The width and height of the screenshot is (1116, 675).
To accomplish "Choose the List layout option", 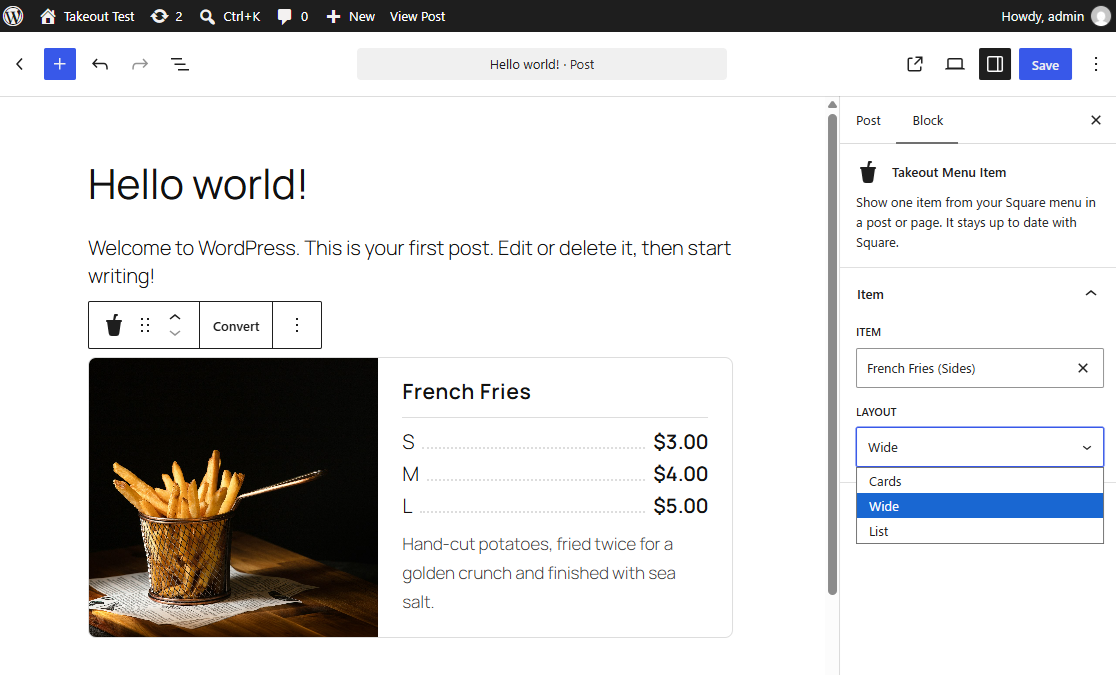I will click(x=979, y=531).
